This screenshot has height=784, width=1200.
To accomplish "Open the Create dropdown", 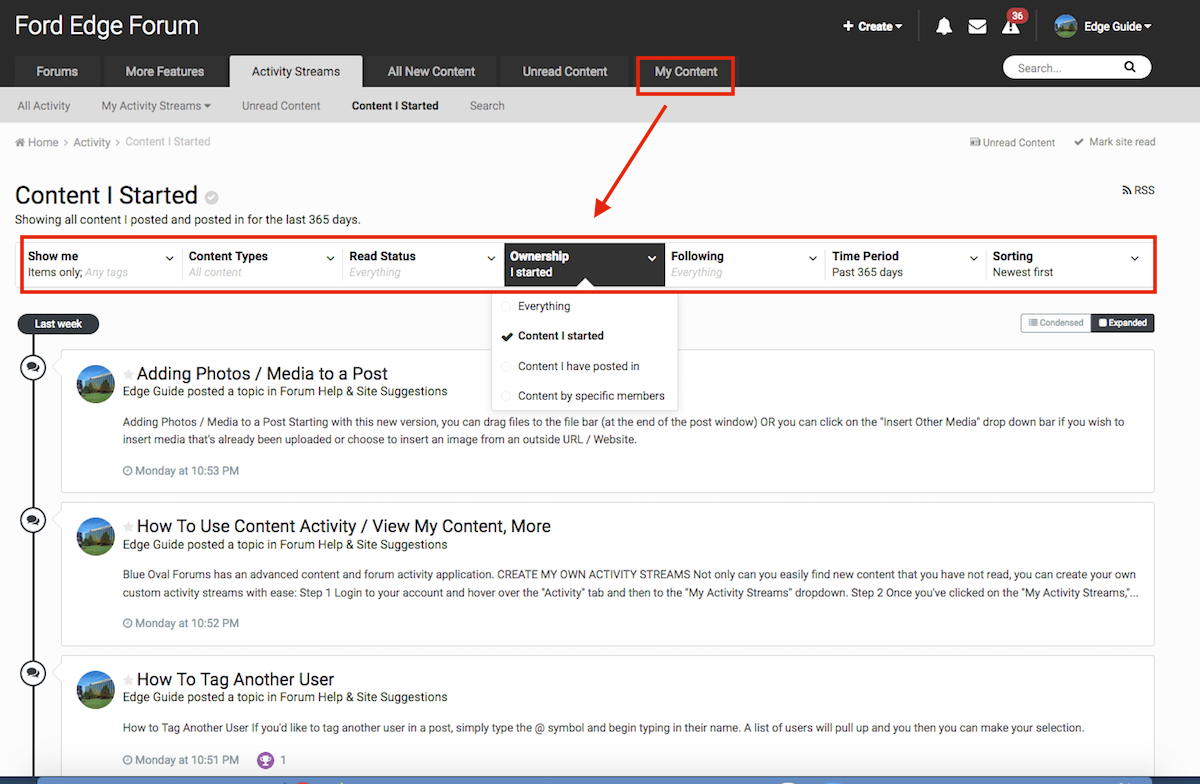I will pos(872,27).
